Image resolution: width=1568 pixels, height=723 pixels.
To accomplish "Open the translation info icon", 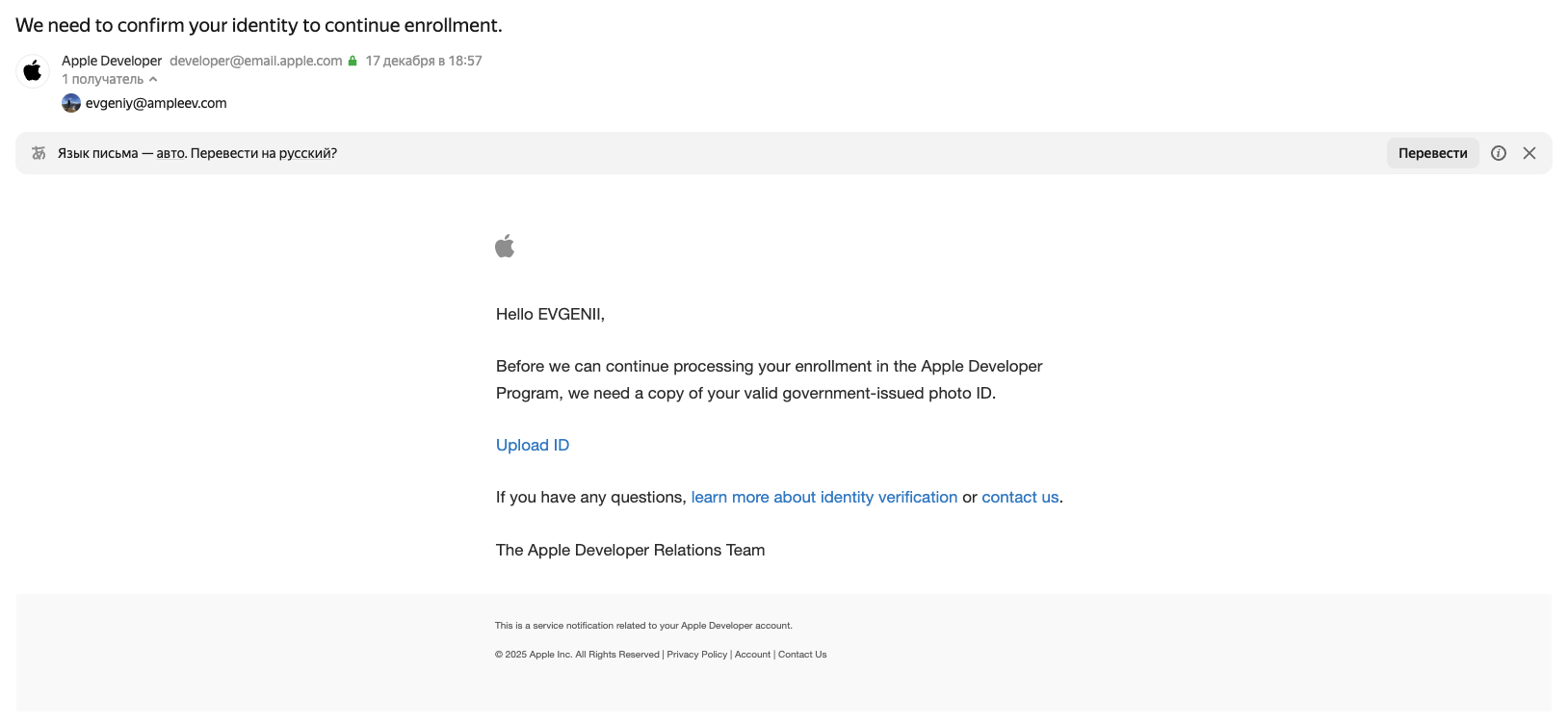I will point(1498,153).
